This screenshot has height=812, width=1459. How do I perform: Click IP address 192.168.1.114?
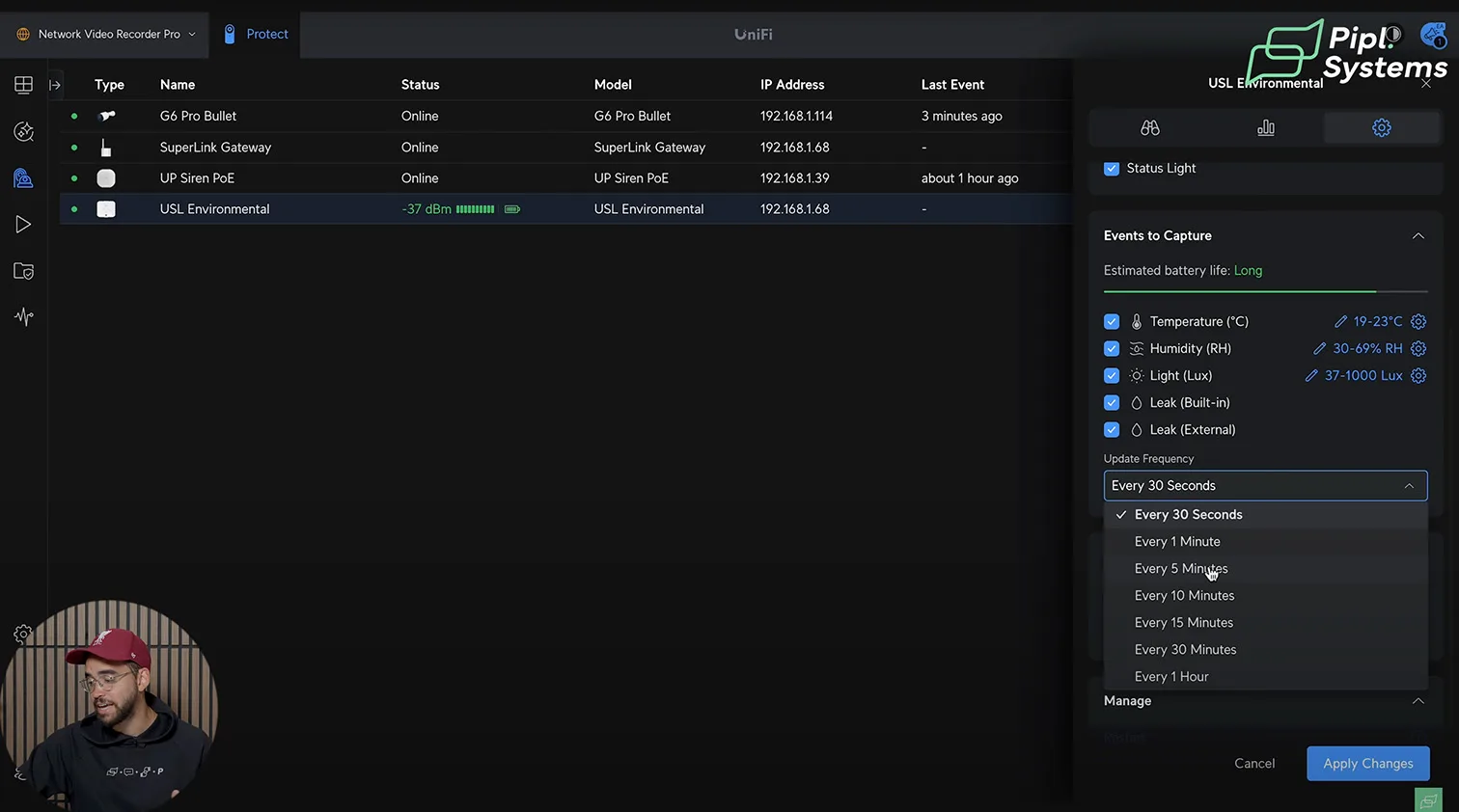(x=796, y=116)
